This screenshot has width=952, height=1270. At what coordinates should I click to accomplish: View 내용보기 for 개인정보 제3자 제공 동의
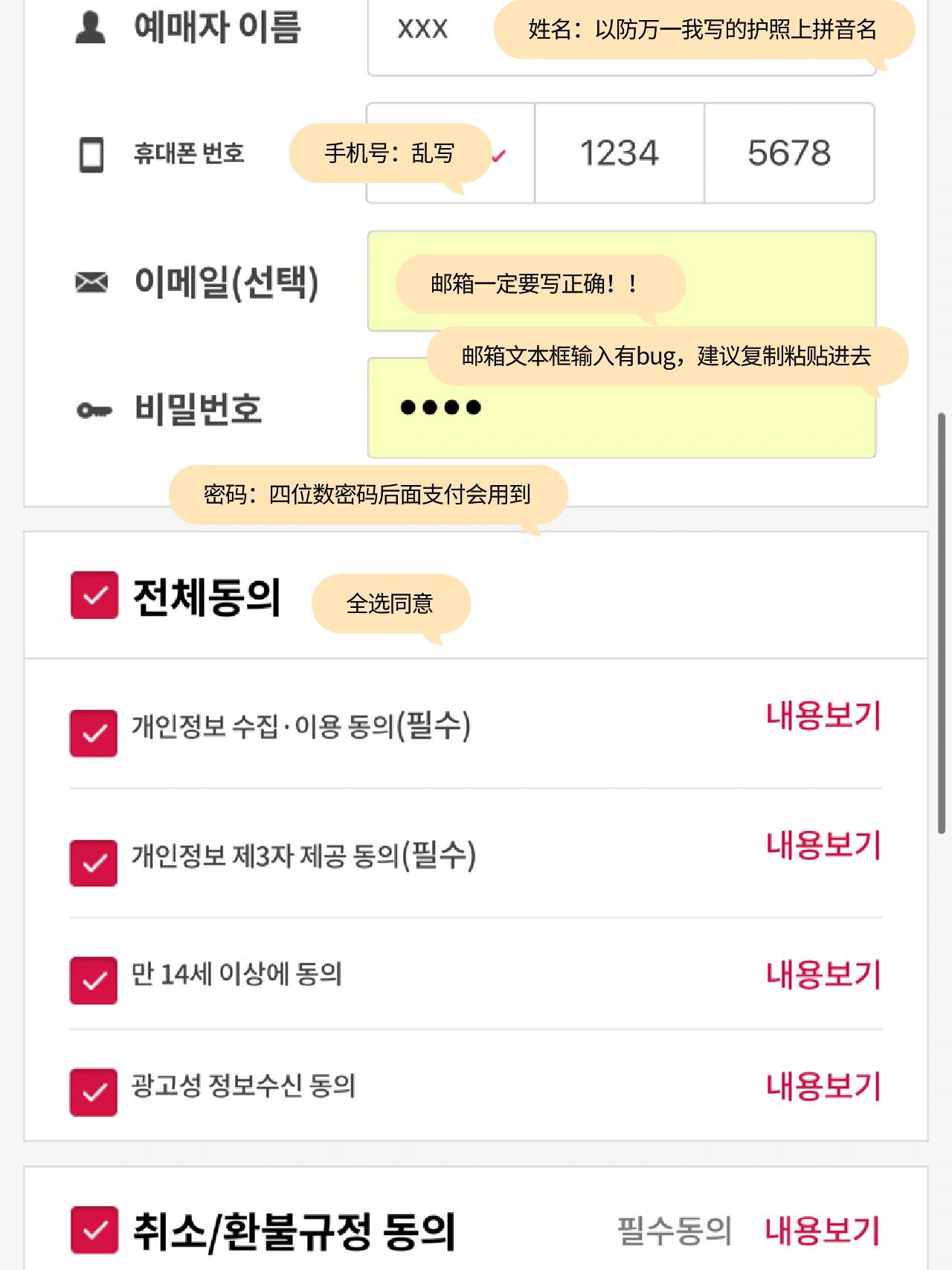click(x=823, y=845)
